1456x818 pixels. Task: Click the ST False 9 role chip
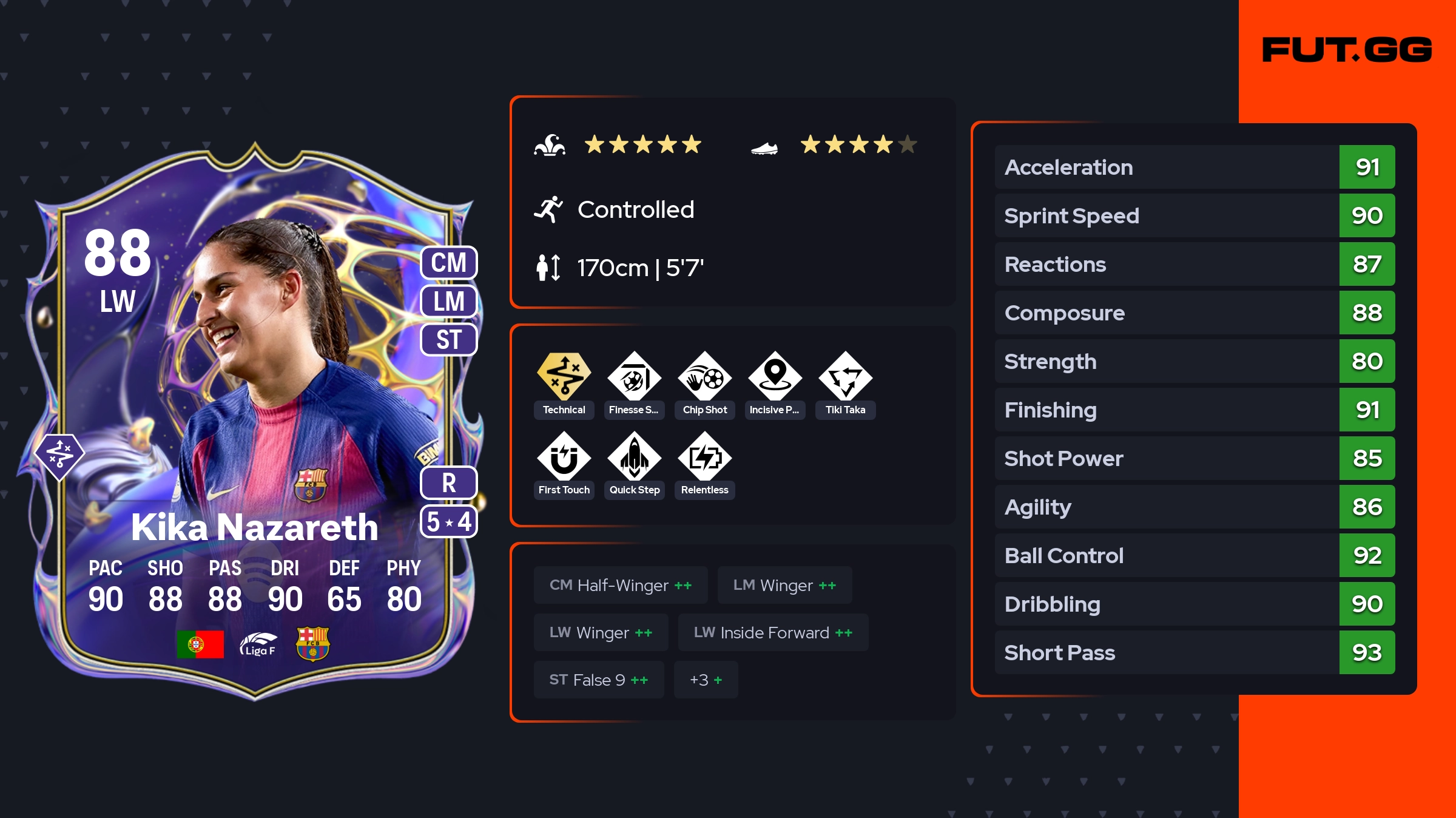coord(599,680)
